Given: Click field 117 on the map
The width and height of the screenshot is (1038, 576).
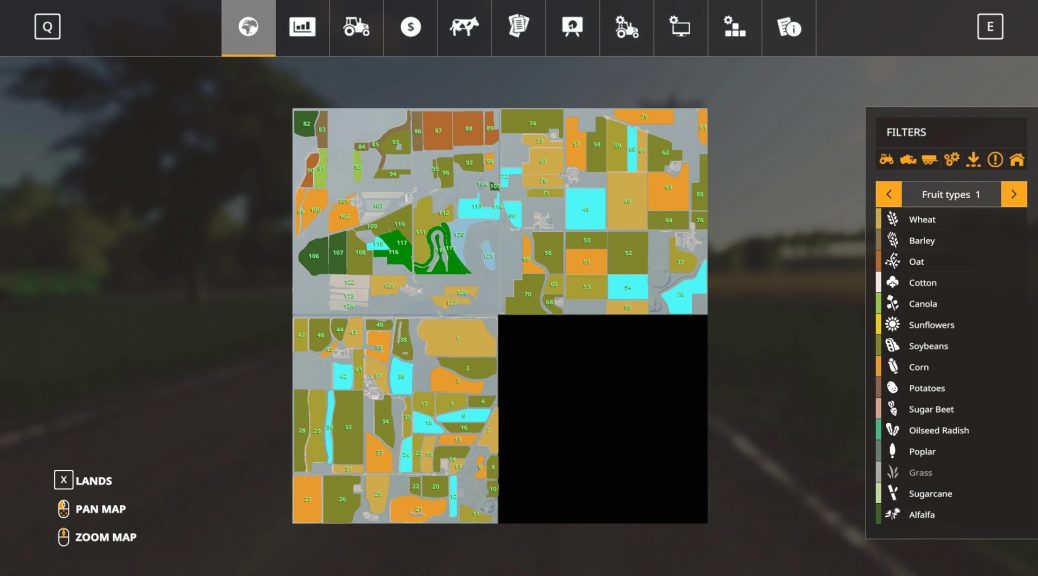Looking at the screenshot, I should tap(402, 243).
